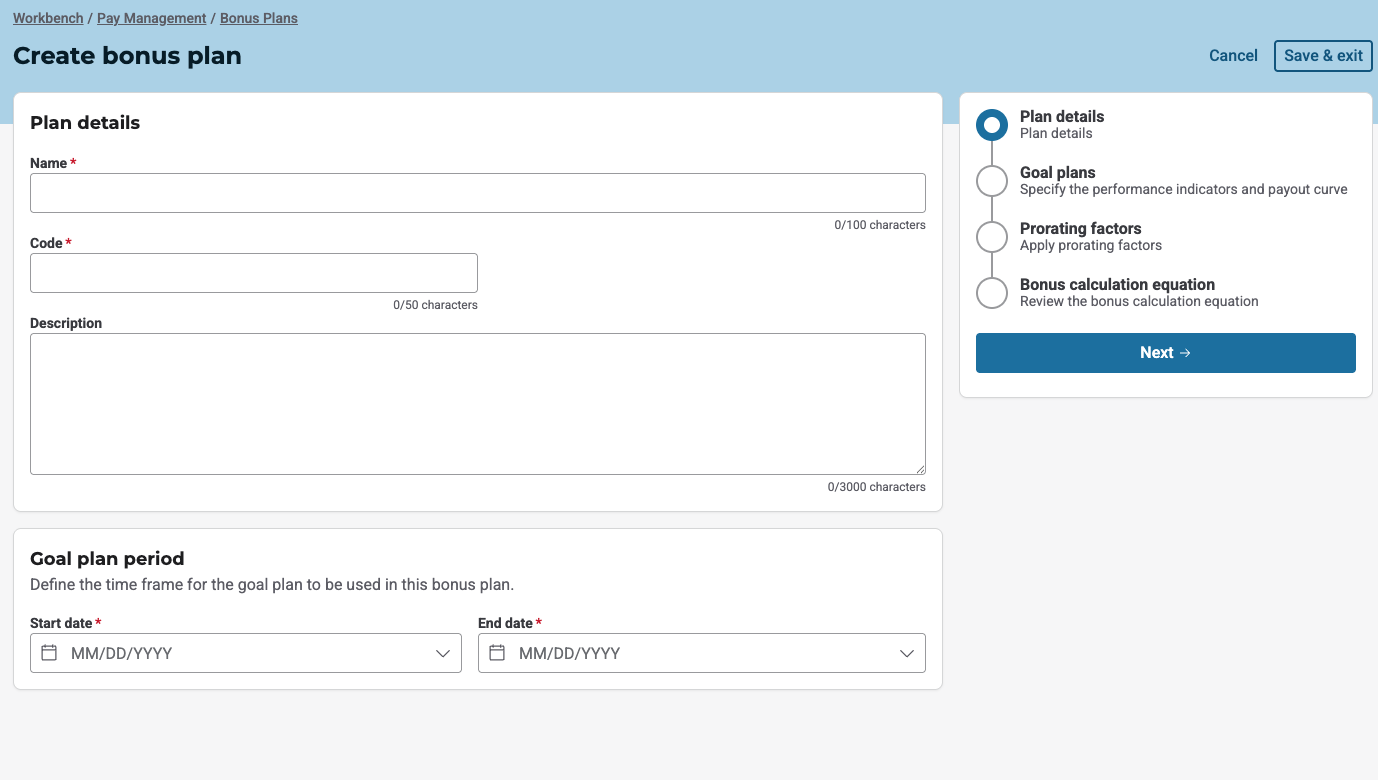Expand the Start date dropdown chevron
The image size is (1378, 780).
pos(443,653)
